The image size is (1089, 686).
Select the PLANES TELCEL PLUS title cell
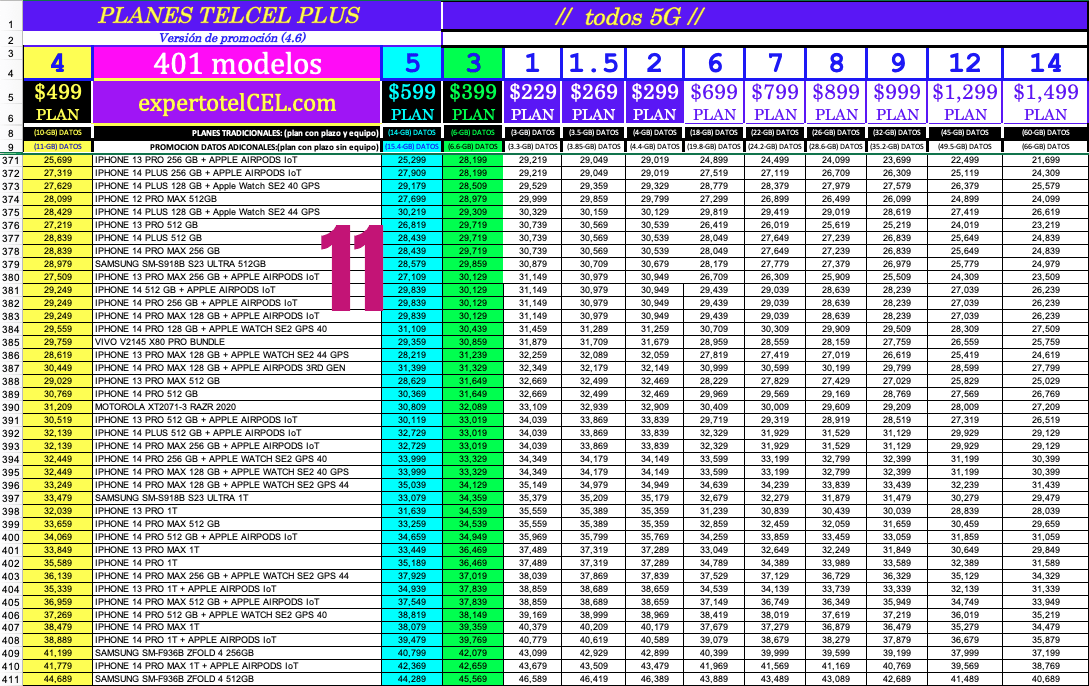point(232,15)
